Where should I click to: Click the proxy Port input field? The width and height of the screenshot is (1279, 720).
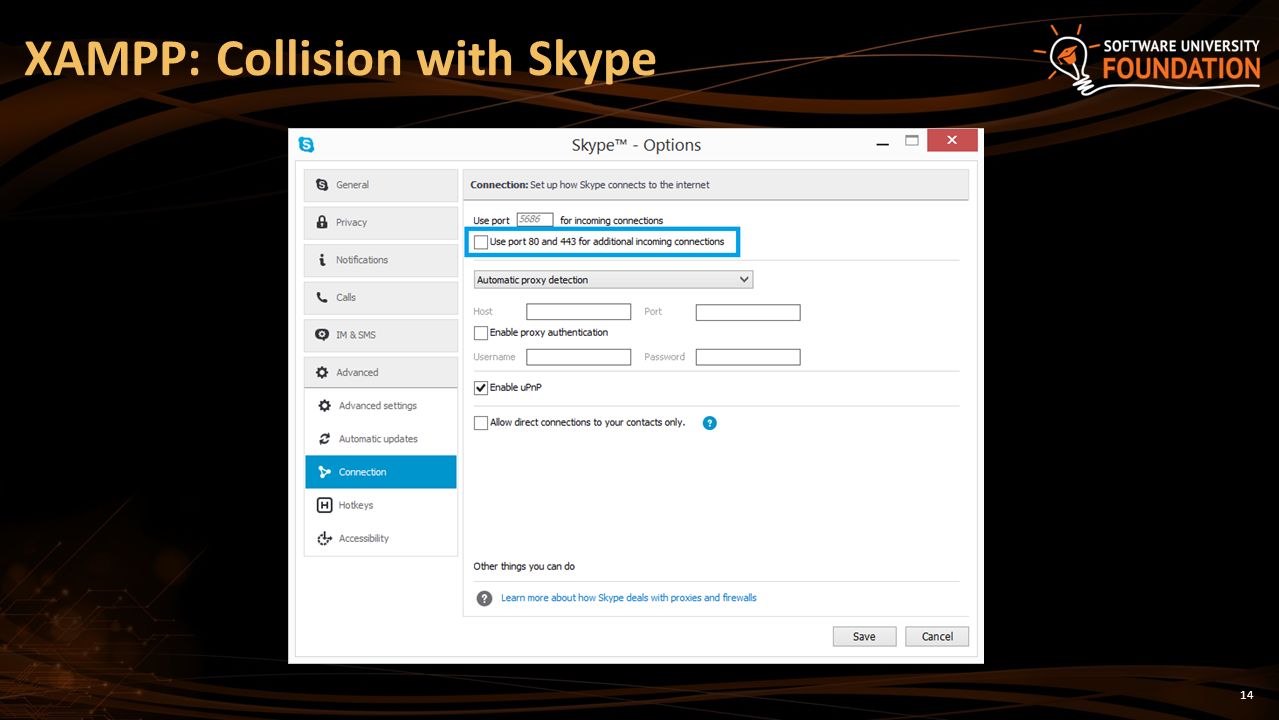pos(748,312)
